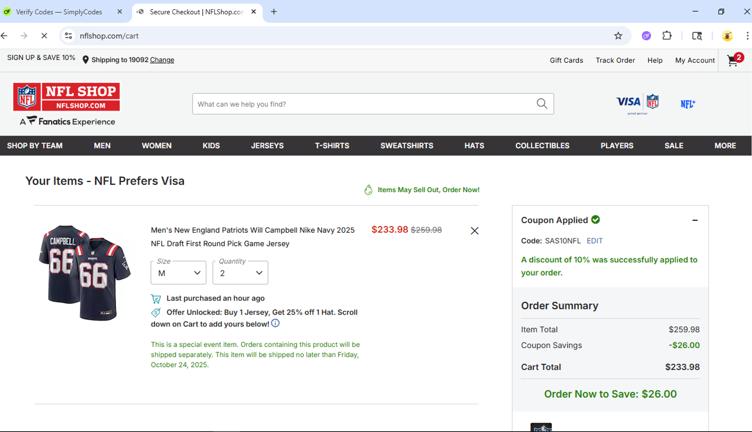Open the PLAYERS menu

click(617, 145)
